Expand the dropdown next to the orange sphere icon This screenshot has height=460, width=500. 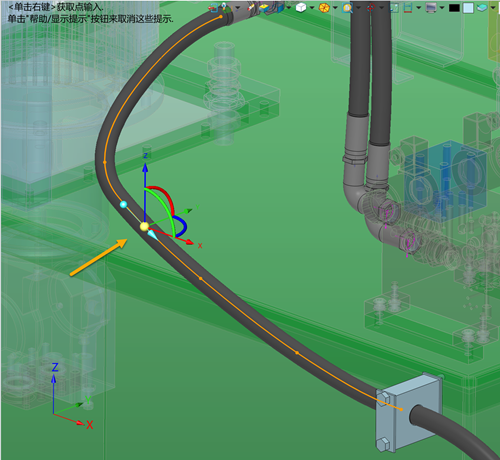[x=335, y=7]
